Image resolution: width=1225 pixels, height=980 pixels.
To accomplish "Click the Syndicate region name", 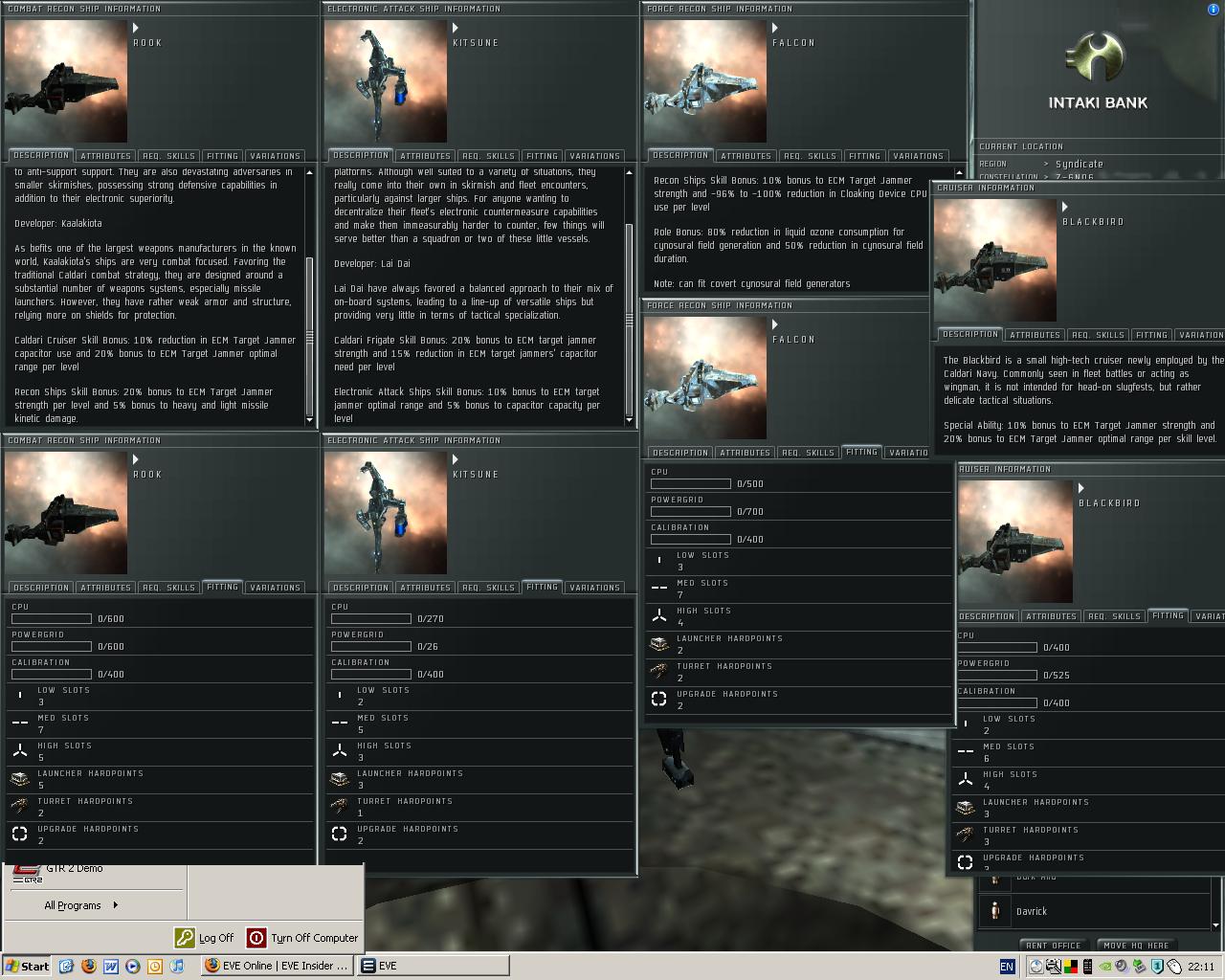I will click(1080, 164).
